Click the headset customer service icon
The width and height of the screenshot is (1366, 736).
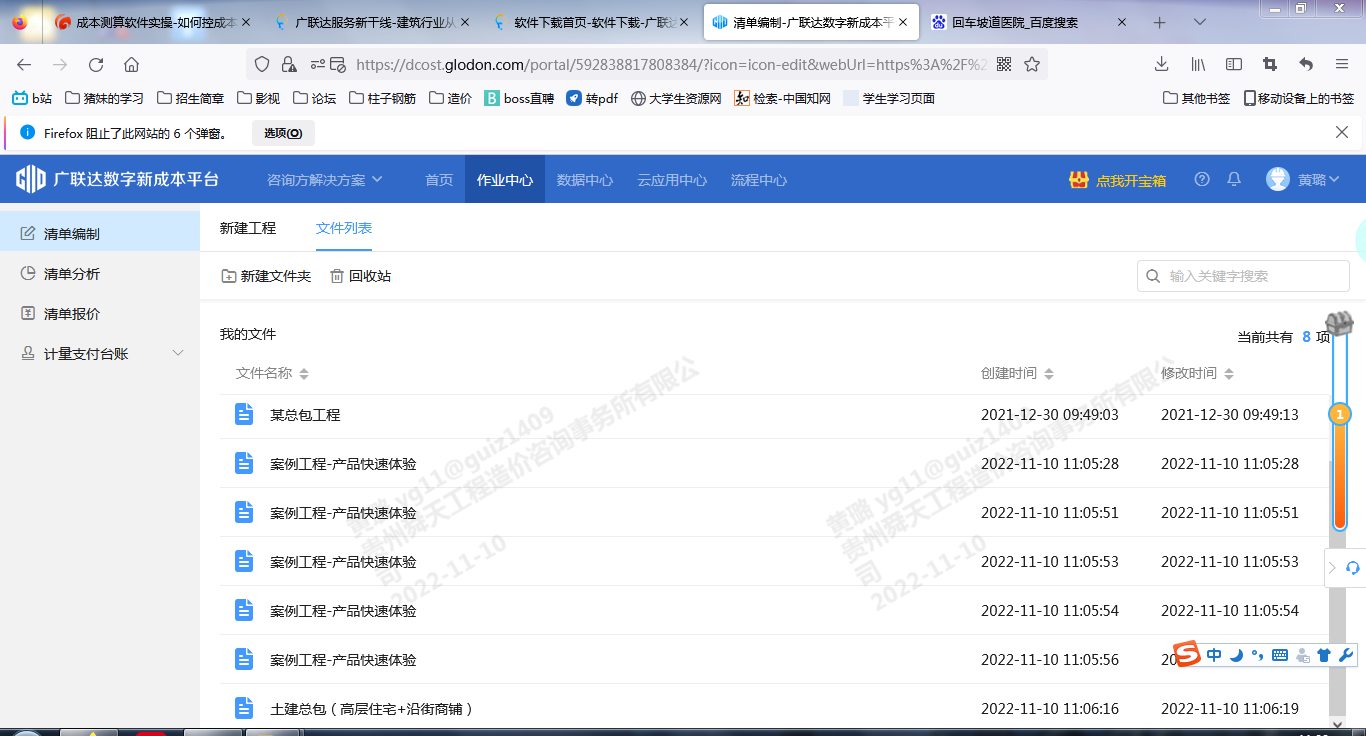pyautogui.click(x=1353, y=568)
